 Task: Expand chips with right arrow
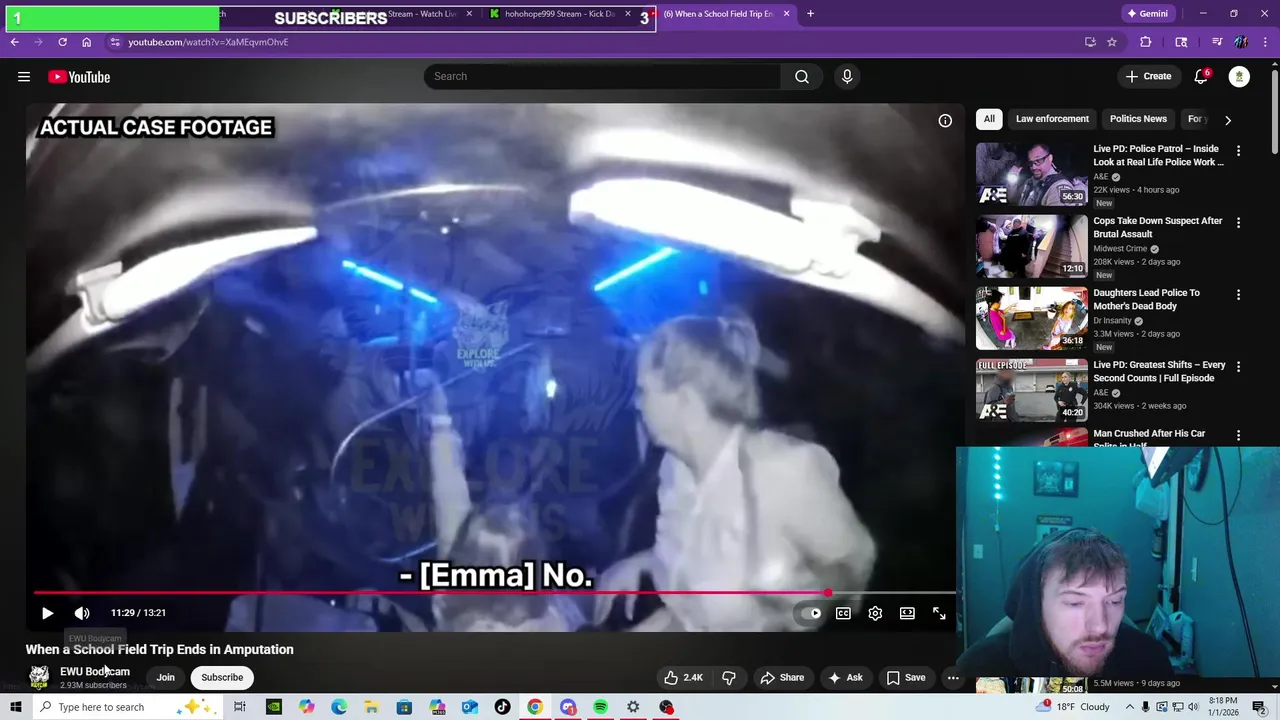[x=1228, y=120]
